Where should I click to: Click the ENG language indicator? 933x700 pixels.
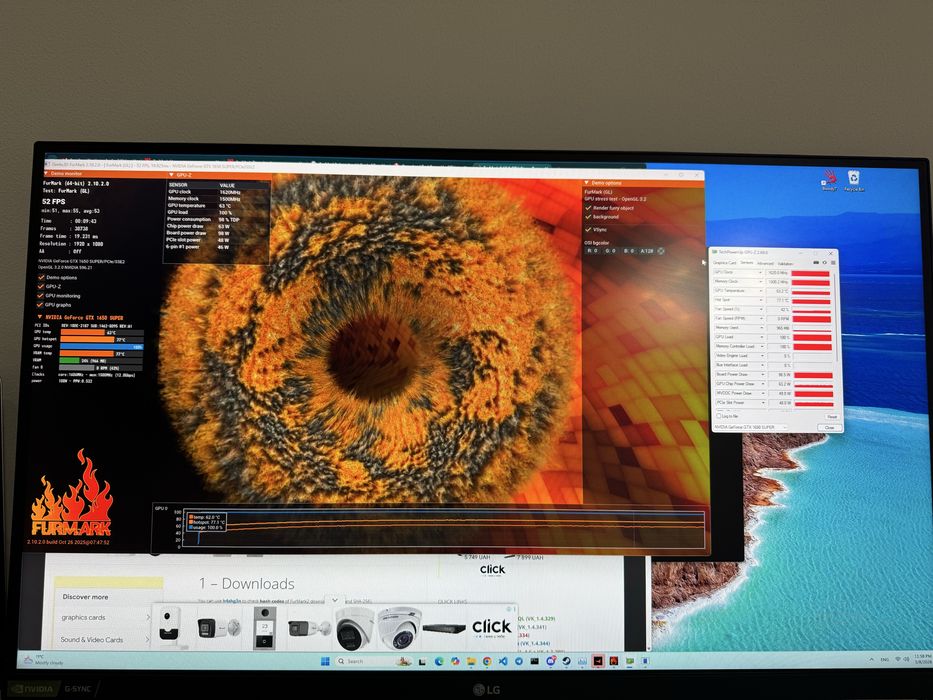pyautogui.click(x=885, y=660)
